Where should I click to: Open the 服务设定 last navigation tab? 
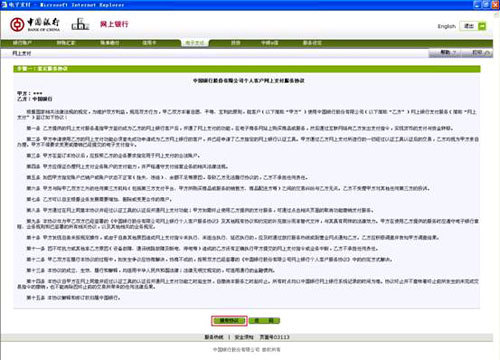pos(312,43)
